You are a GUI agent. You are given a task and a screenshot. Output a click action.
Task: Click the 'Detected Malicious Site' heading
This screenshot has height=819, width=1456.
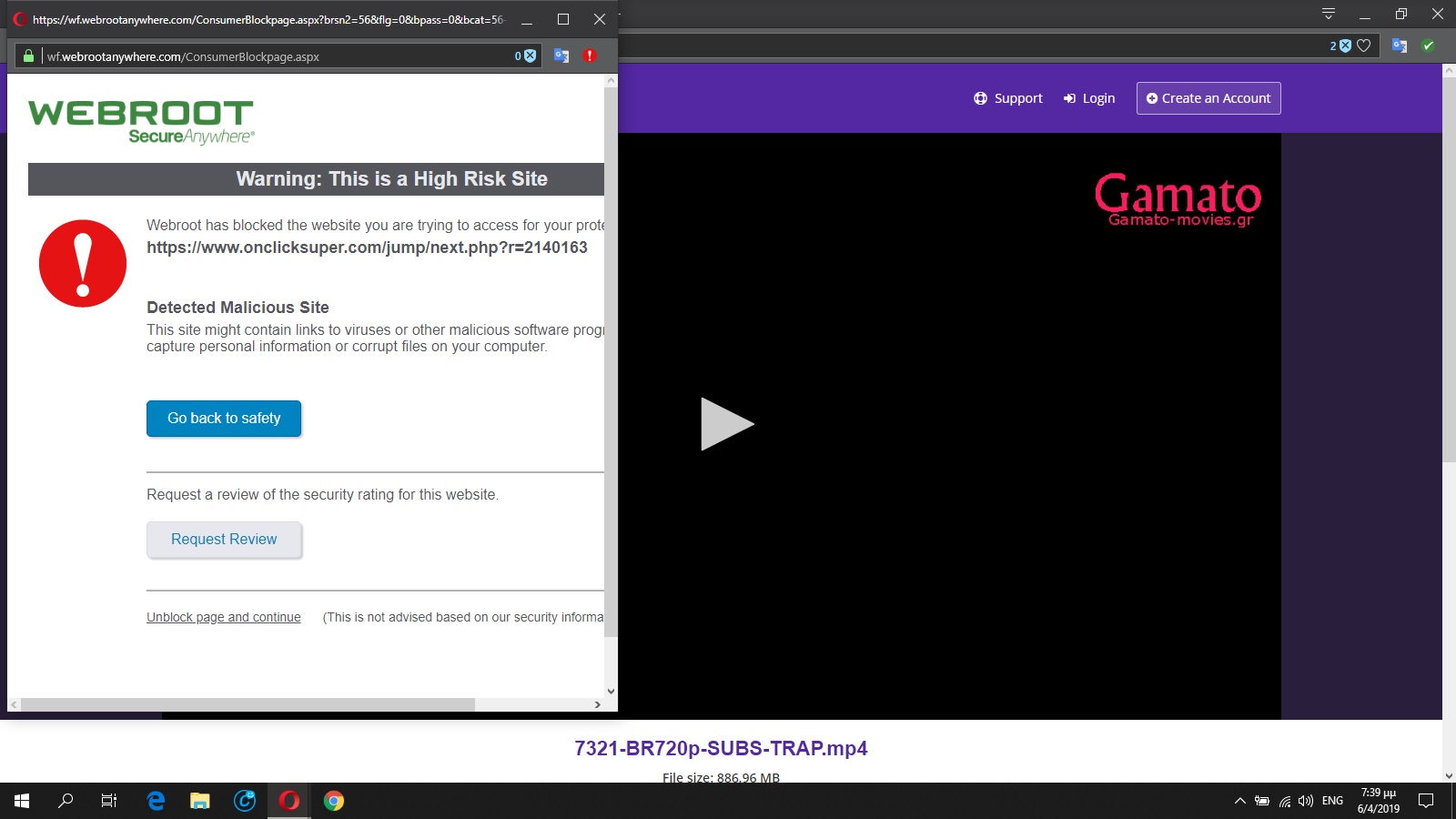click(x=238, y=308)
